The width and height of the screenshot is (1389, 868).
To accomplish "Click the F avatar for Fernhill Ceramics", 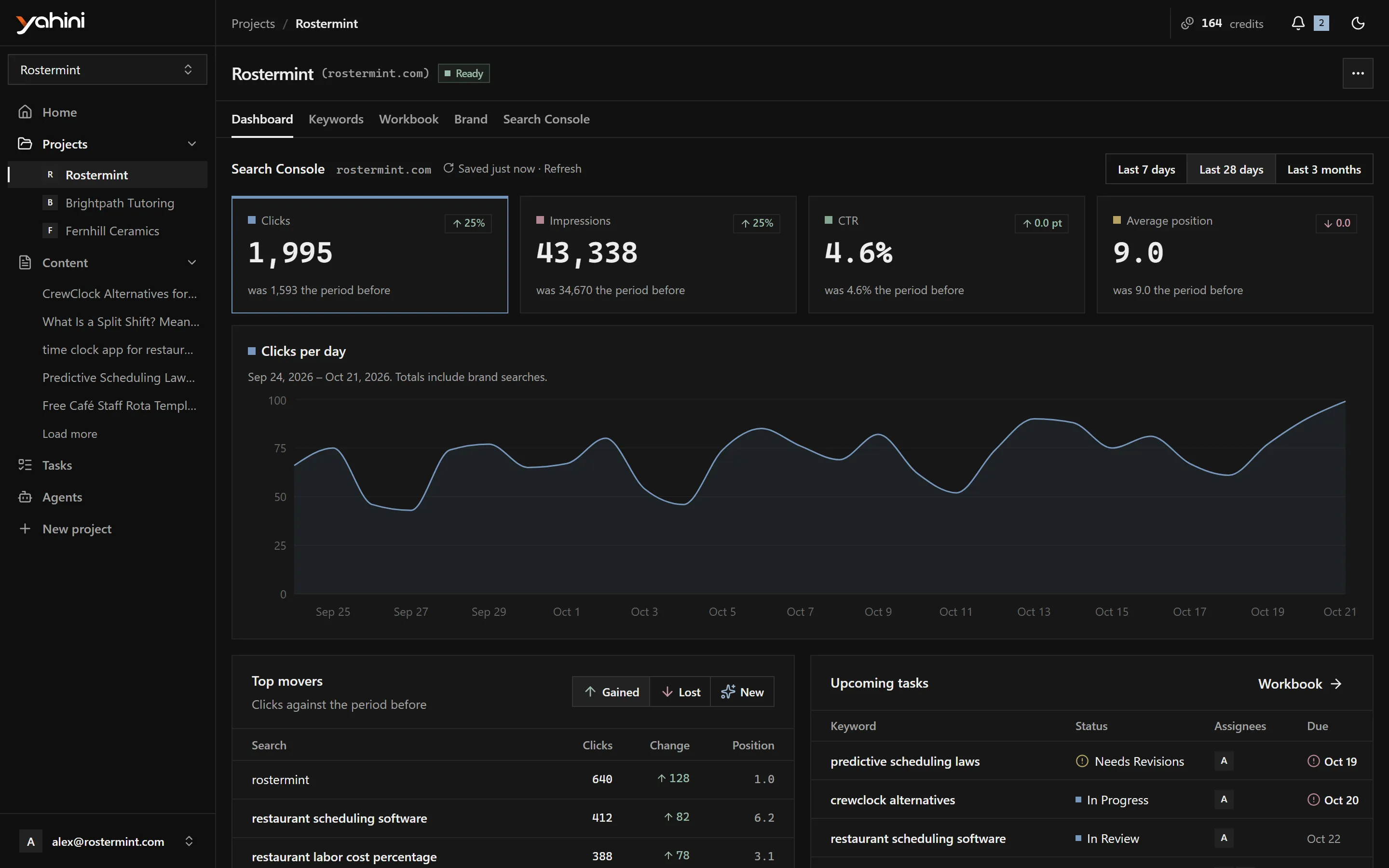I will pyautogui.click(x=50, y=231).
